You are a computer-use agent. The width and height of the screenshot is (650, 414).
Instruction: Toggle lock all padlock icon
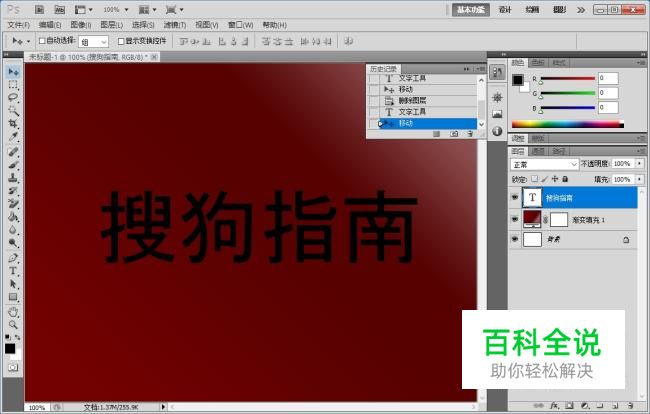565,179
